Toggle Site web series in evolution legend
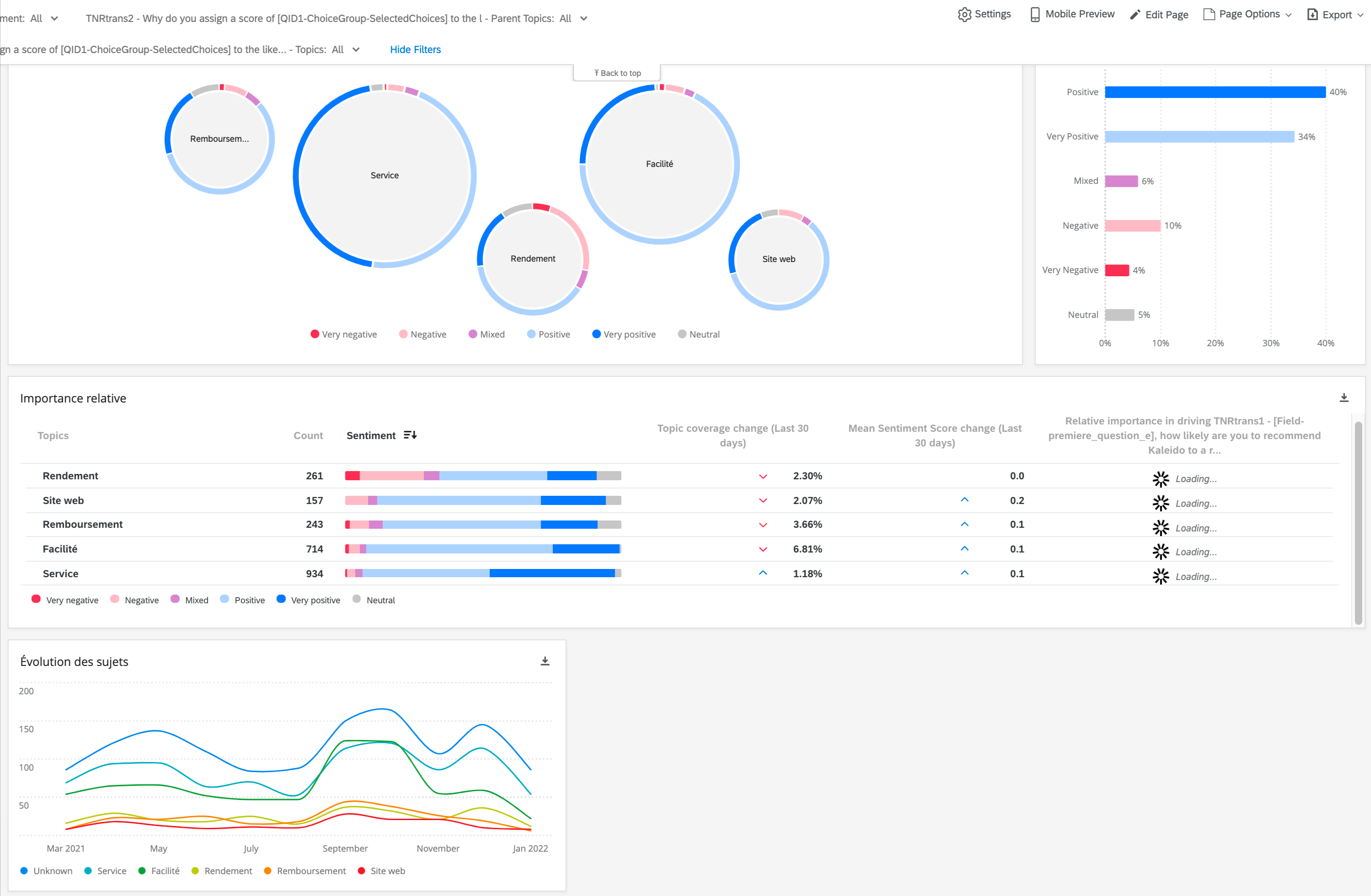1371x896 pixels. (381, 871)
